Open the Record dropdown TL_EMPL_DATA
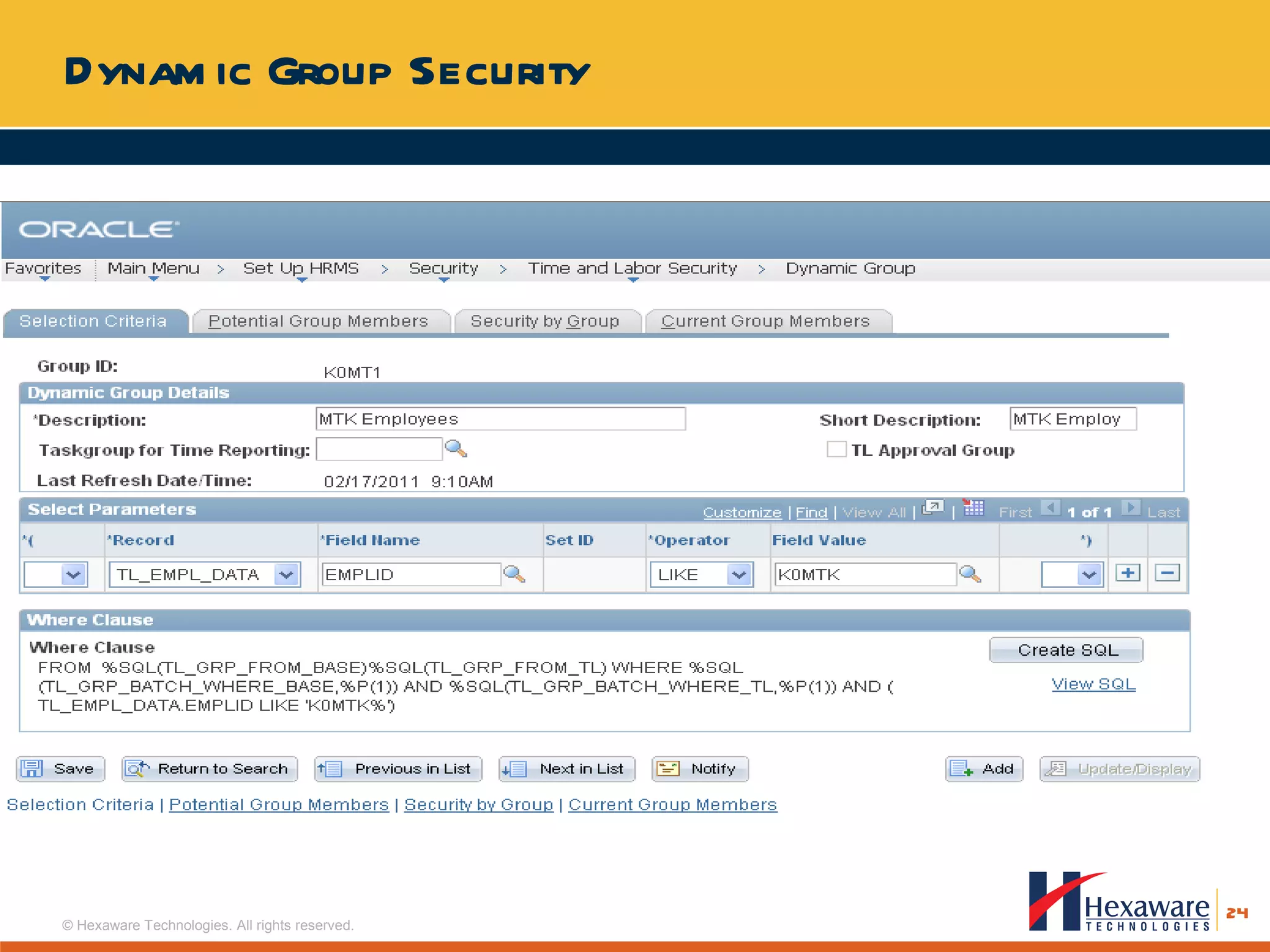 (205, 575)
